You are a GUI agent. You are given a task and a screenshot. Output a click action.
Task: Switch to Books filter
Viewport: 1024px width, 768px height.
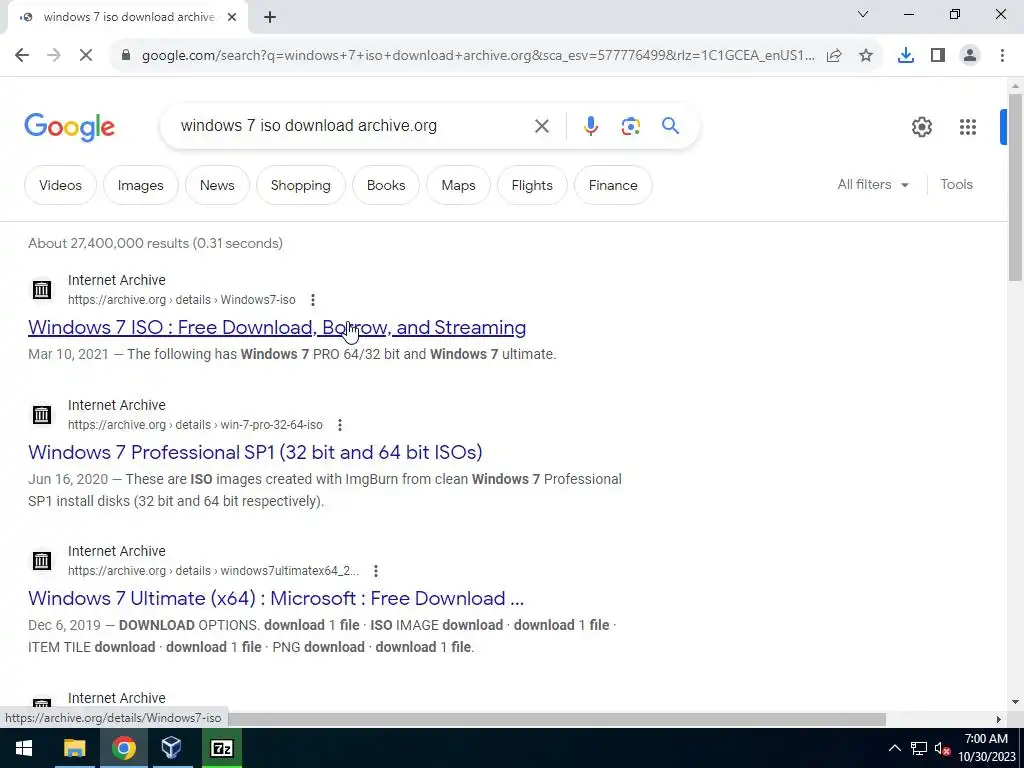pos(386,185)
